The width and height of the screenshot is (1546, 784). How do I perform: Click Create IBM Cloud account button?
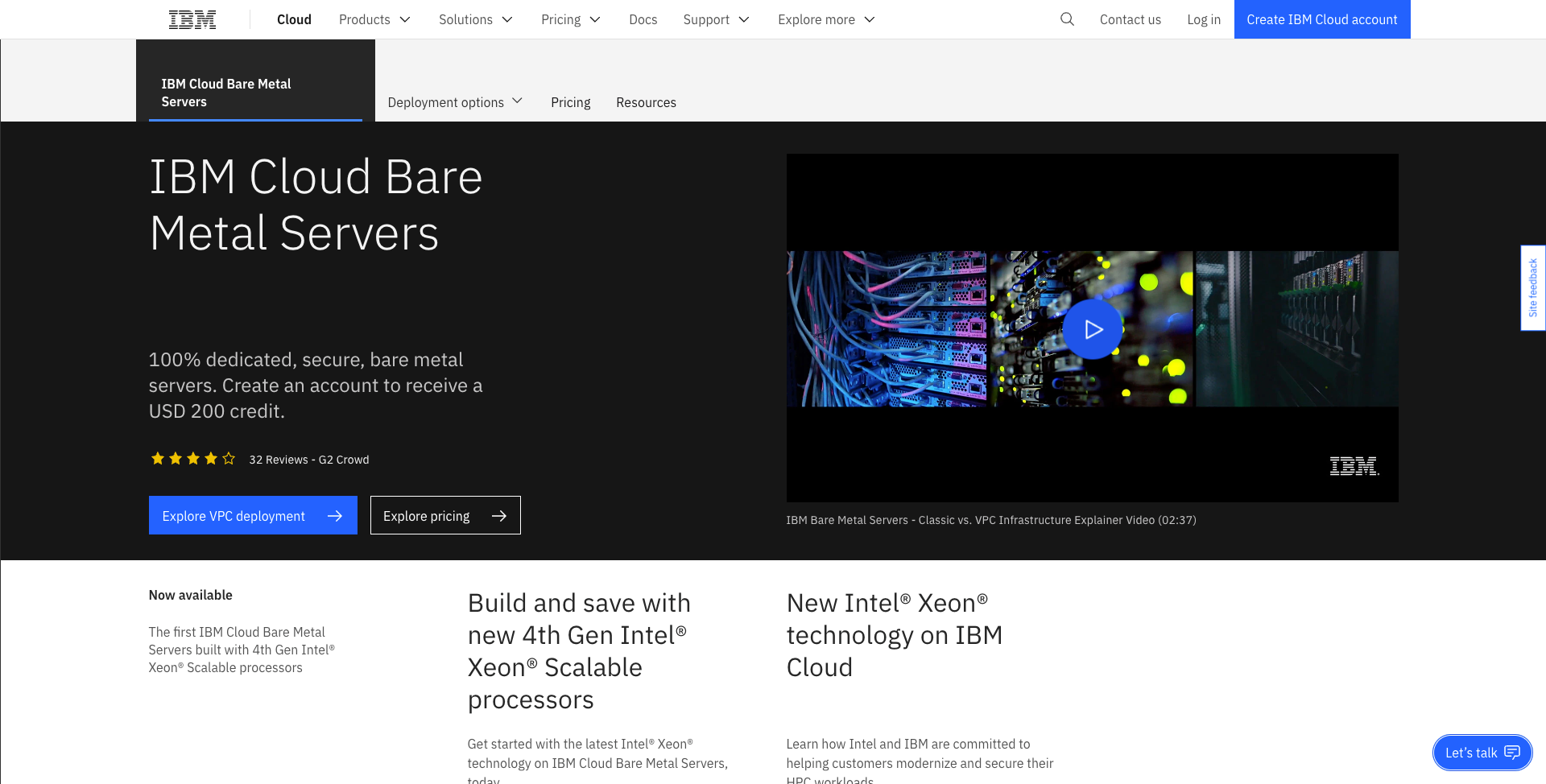(x=1321, y=19)
